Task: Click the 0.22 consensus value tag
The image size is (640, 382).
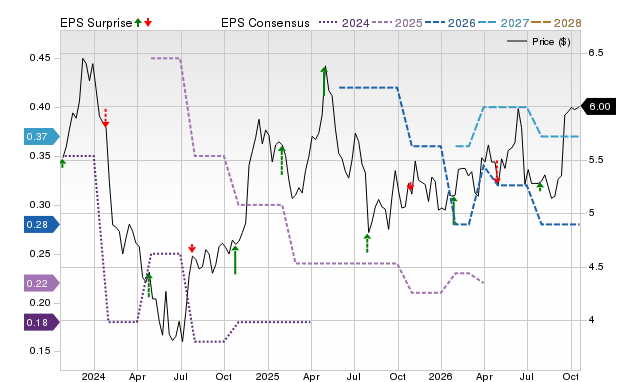Action: (x=42, y=283)
